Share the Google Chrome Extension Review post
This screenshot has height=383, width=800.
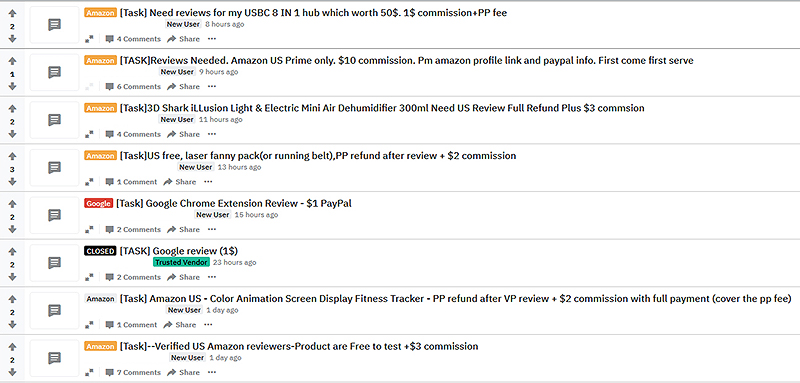tap(184, 229)
